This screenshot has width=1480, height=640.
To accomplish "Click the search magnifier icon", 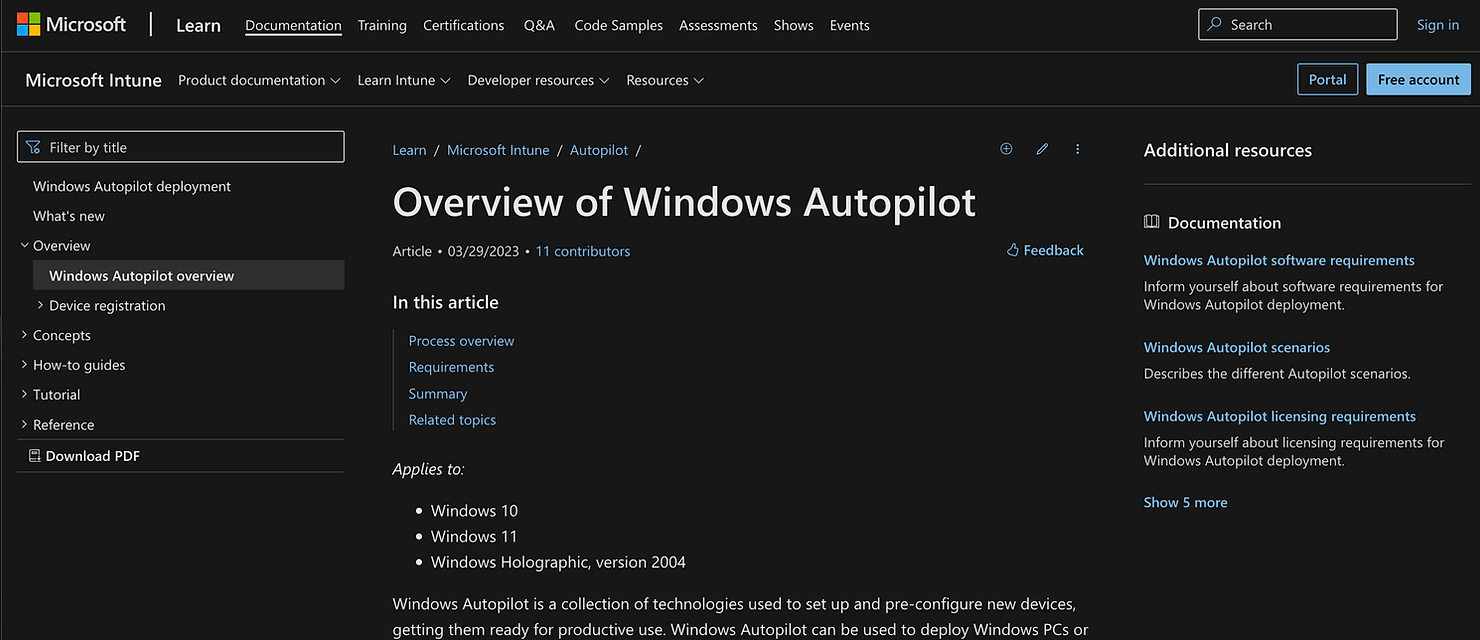I will [x=1214, y=25].
